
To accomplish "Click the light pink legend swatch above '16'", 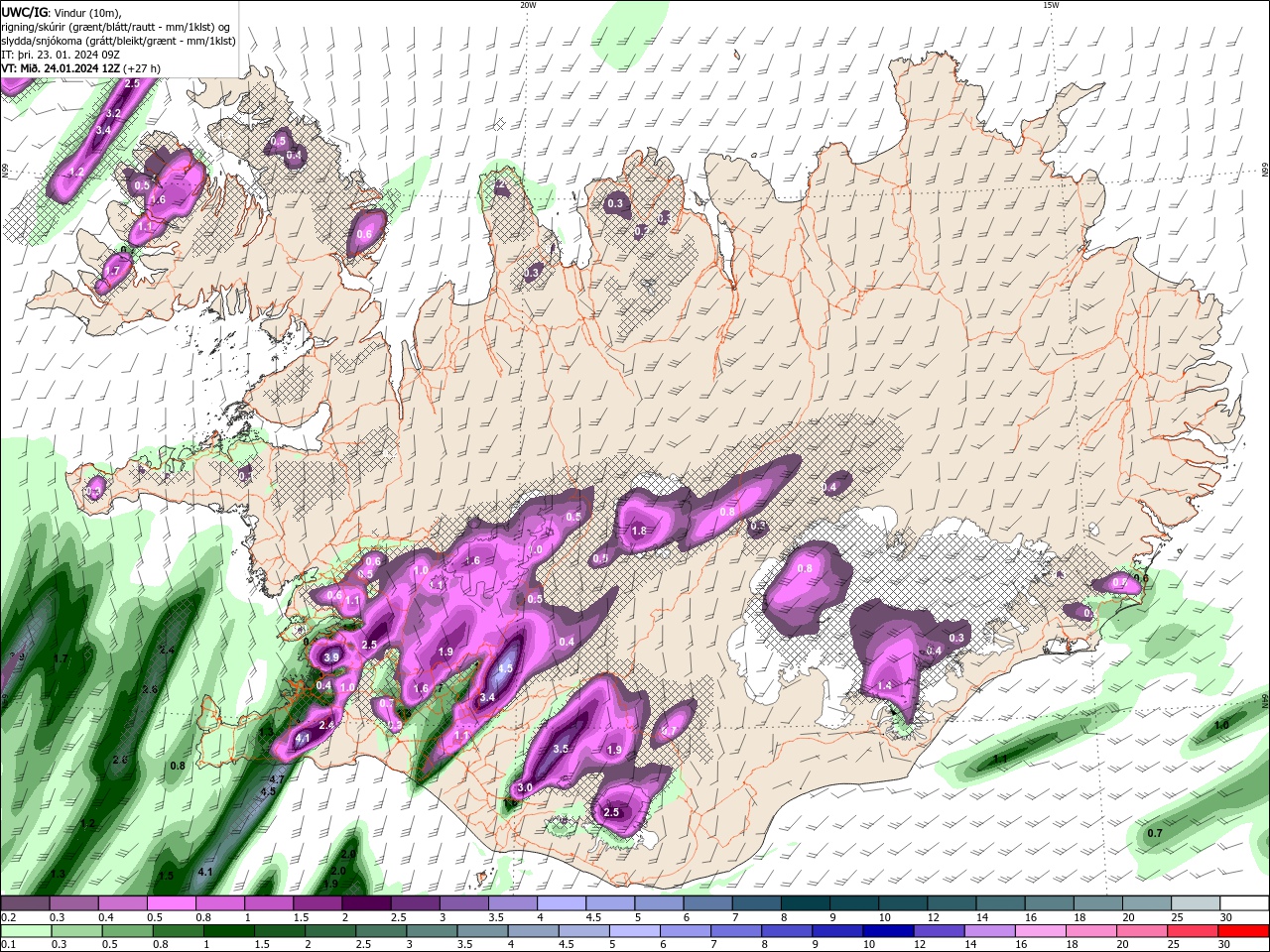I will (1040, 931).
